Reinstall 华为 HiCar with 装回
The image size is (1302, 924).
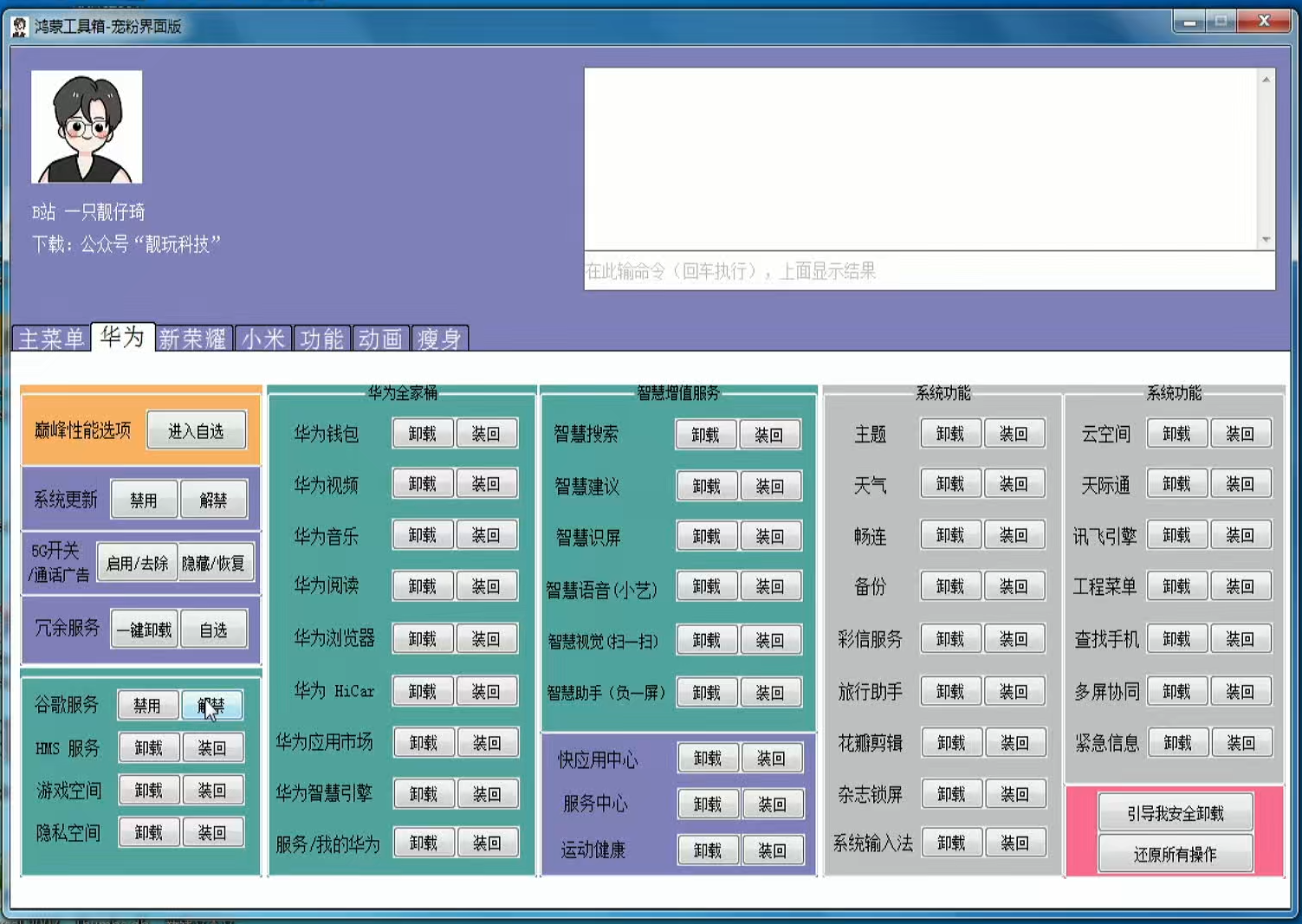[x=486, y=691]
